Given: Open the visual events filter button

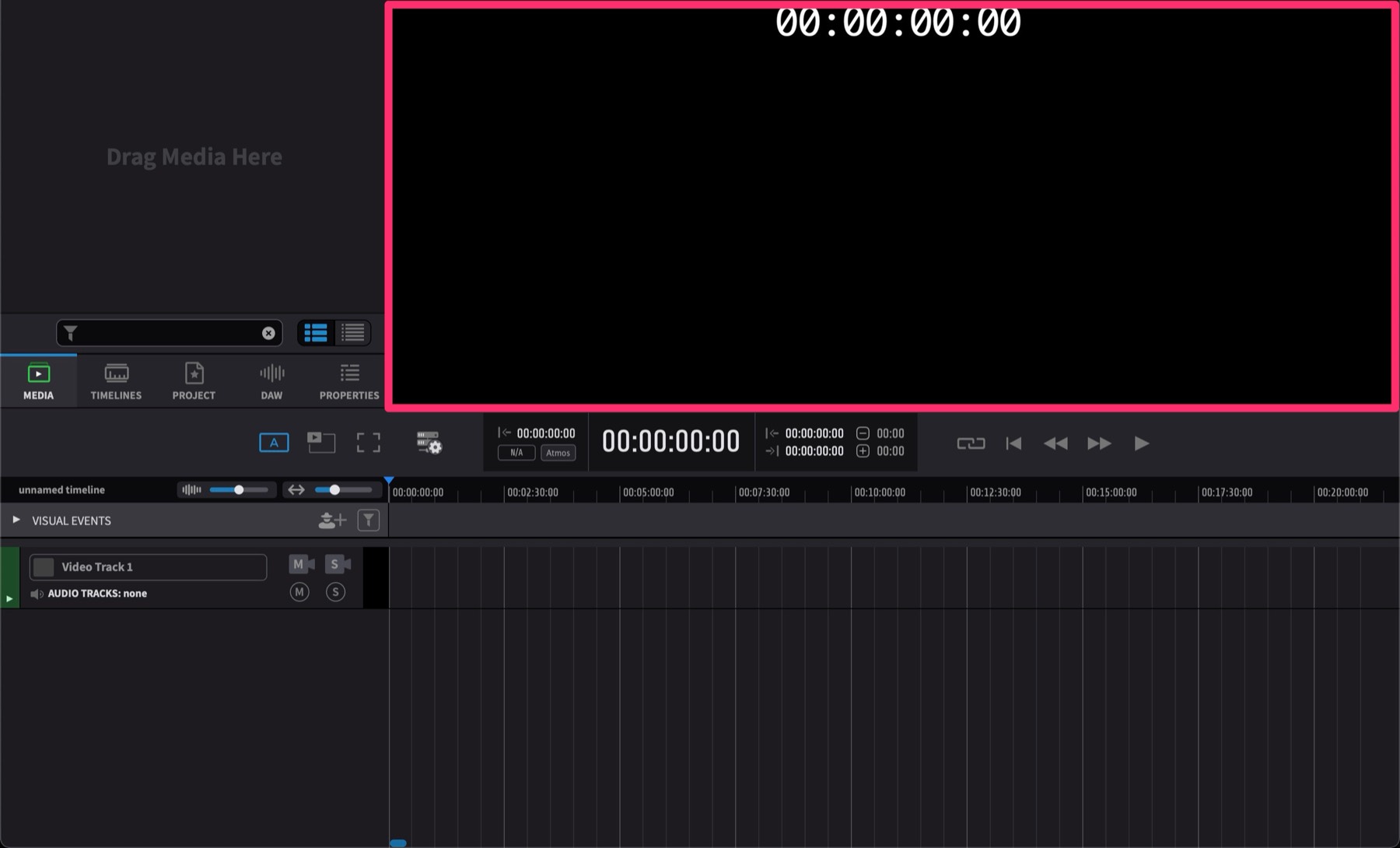Looking at the screenshot, I should point(369,520).
